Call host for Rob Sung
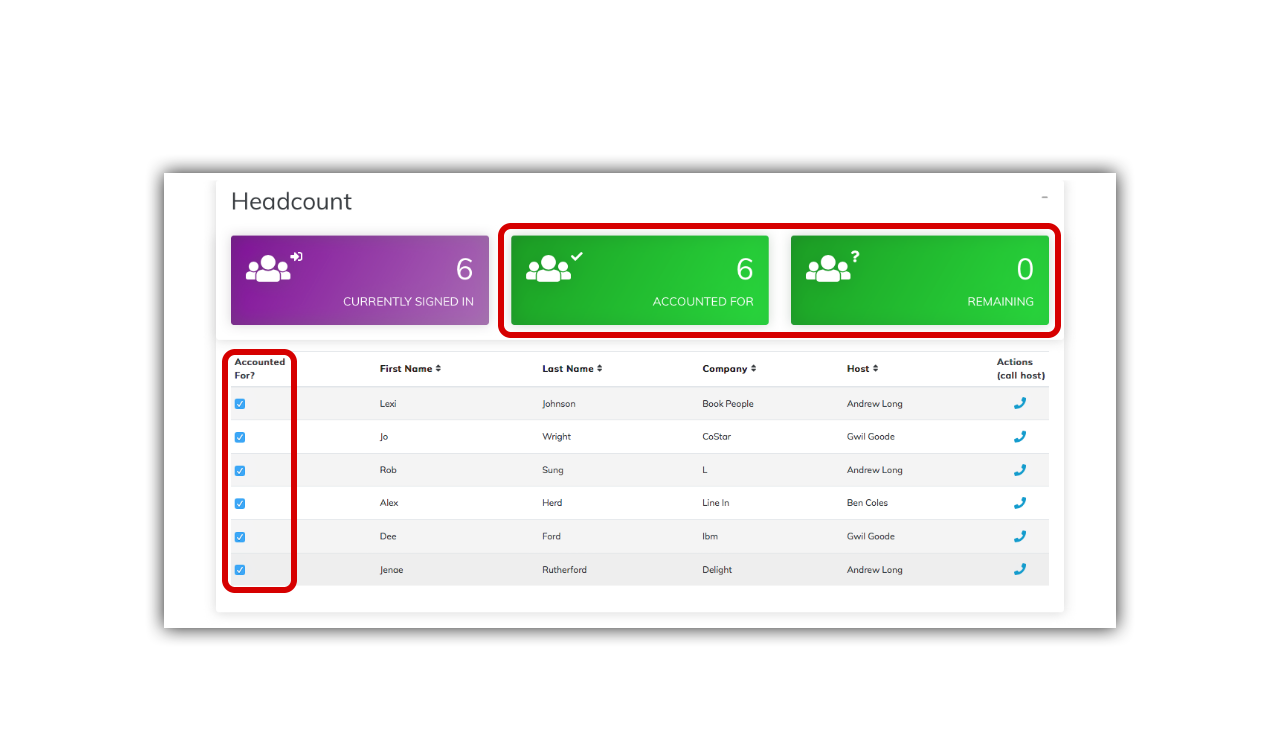Image resolution: width=1280 pixels, height=740 pixels. tap(1020, 469)
